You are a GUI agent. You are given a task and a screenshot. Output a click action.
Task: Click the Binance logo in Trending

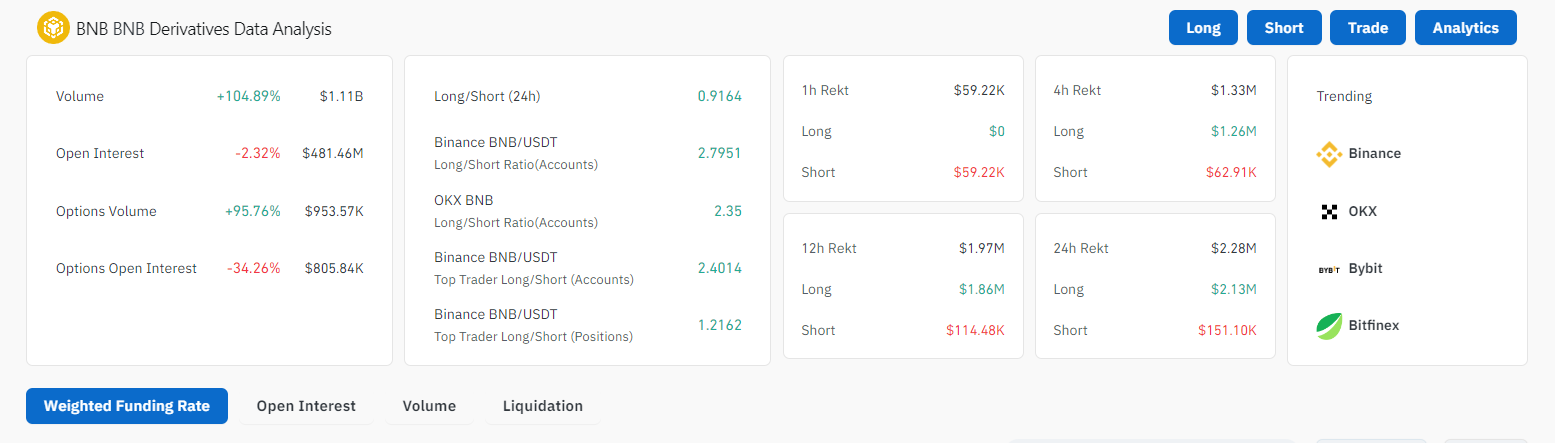[x=1329, y=154]
